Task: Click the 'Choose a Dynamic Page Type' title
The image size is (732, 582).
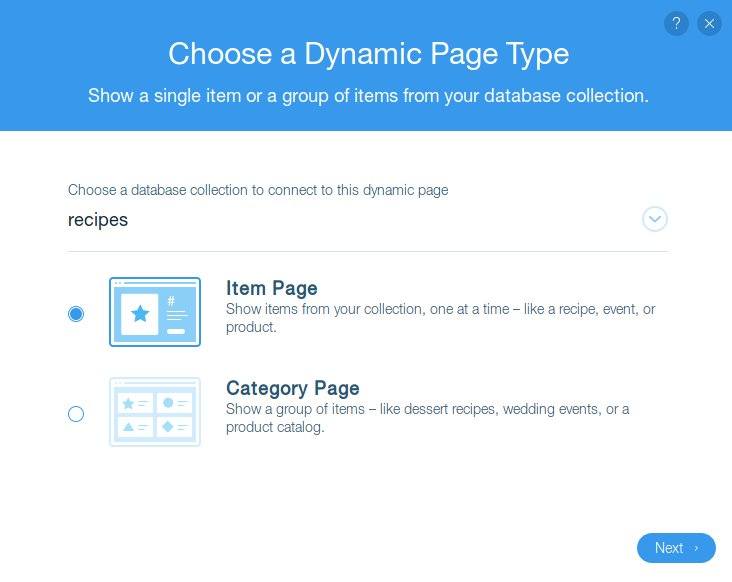Action: [x=368, y=54]
